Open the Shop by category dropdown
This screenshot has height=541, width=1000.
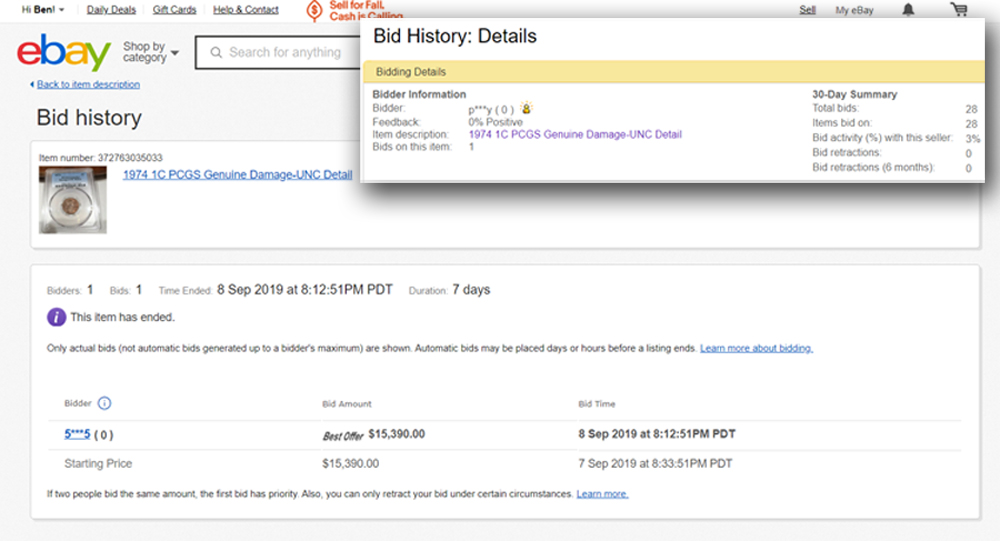[x=151, y=52]
